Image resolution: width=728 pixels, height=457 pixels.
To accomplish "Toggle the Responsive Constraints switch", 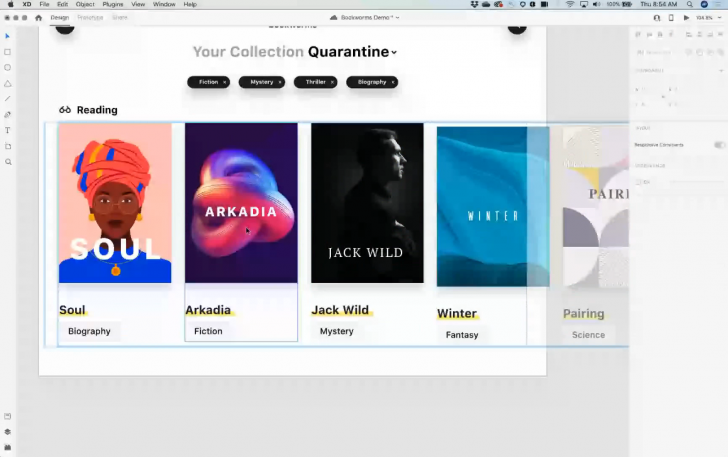I will (719, 145).
